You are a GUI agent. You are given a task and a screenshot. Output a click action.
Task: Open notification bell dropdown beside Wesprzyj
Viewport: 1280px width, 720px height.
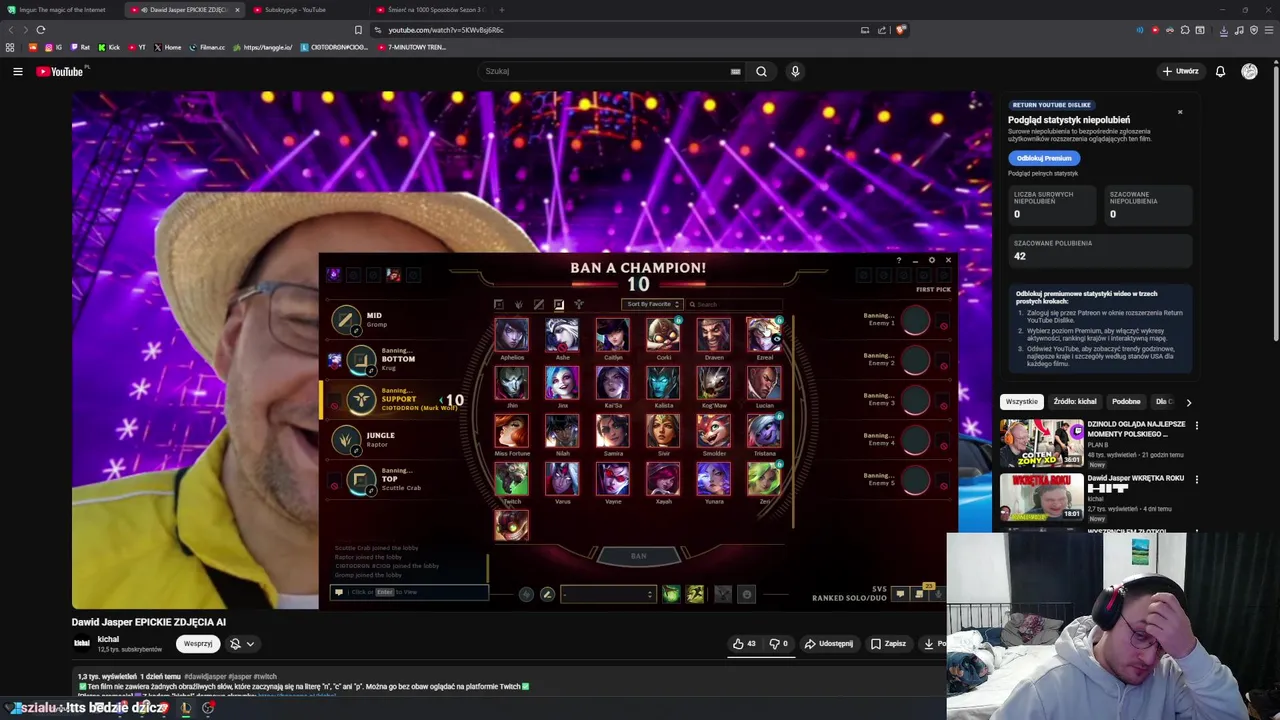[x=242, y=644]
